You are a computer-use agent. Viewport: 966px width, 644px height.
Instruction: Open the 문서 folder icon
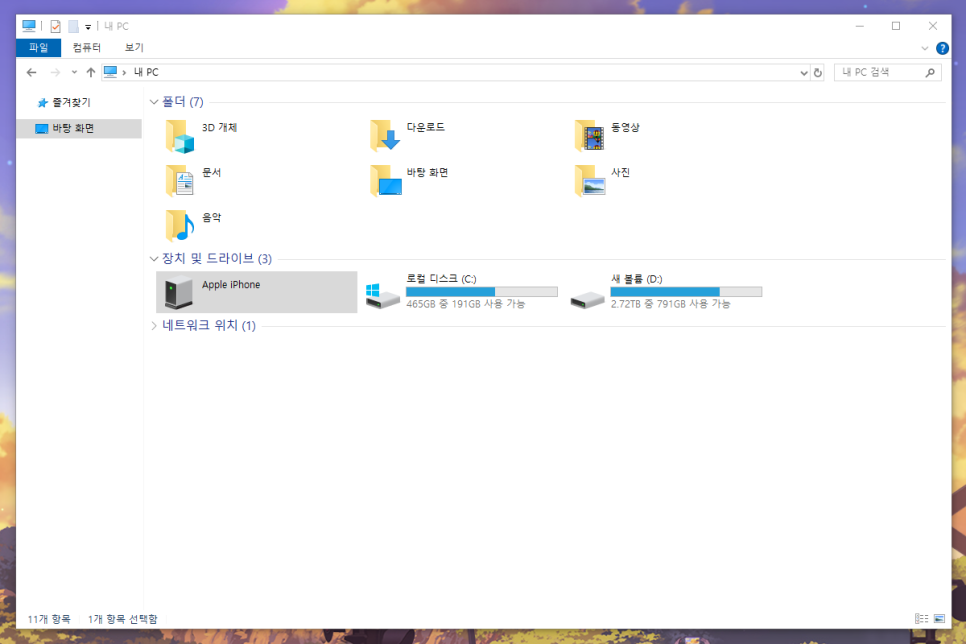click(180, 181)
